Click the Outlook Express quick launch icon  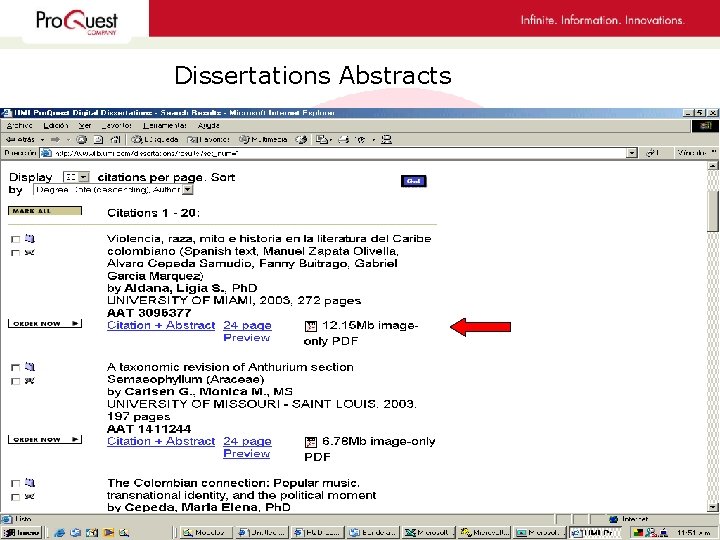click(75, 533)
